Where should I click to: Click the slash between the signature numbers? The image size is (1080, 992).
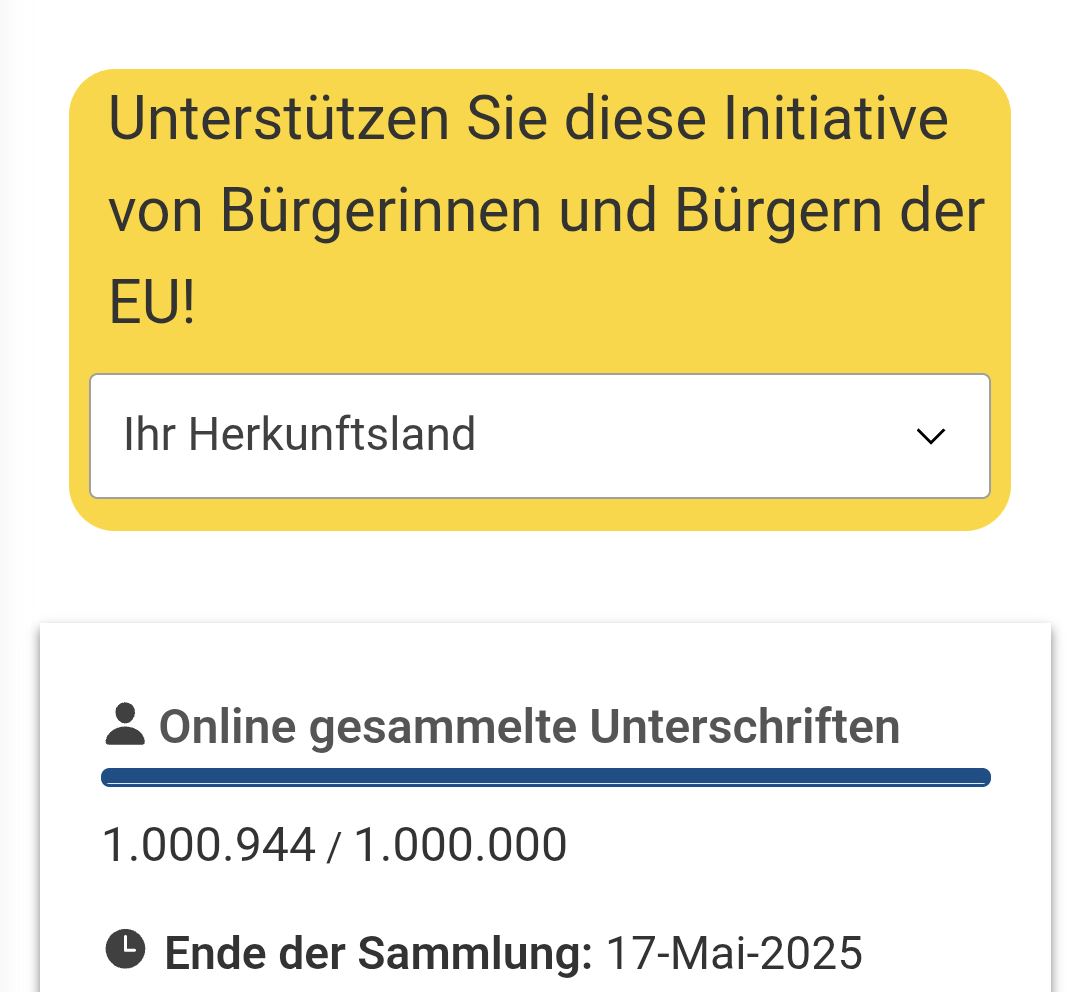[335, 847]
